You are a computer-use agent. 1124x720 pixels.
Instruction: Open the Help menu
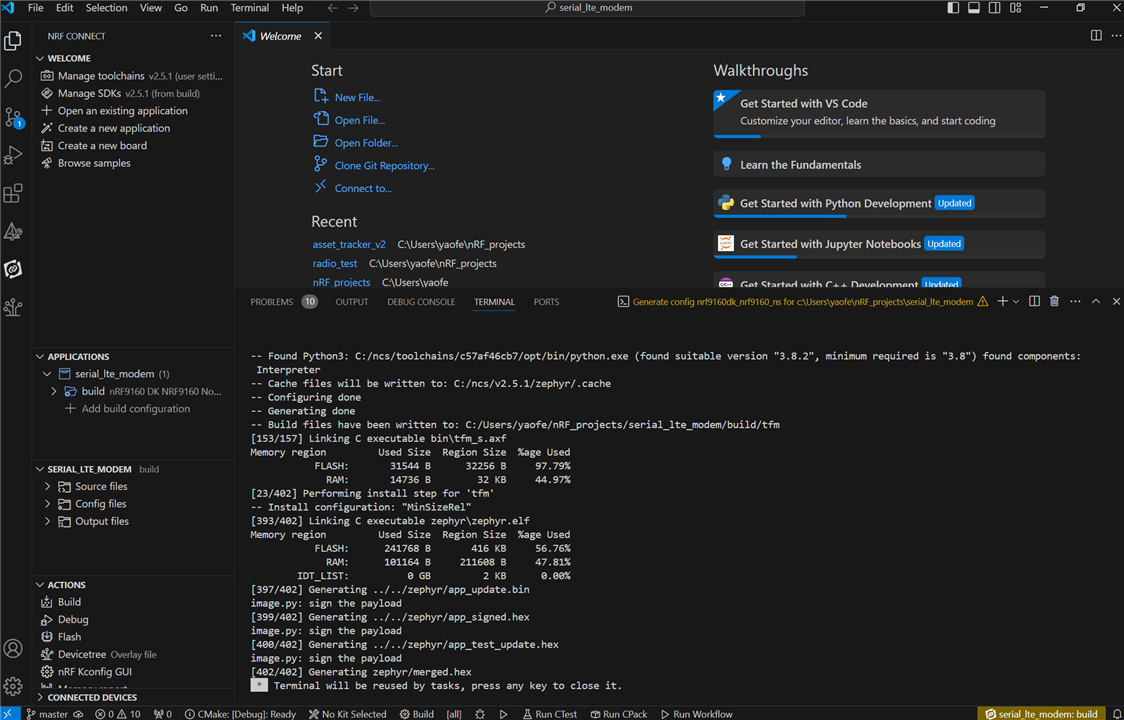[x=292, y=8]
